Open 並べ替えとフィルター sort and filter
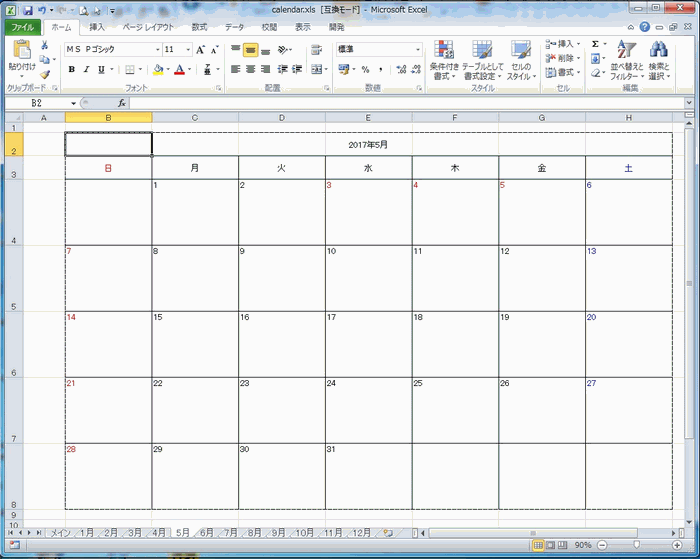700x559 pixels. pyautogui.click(x=627, y=60)
